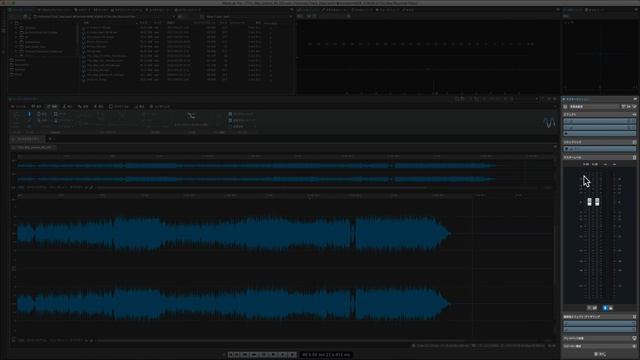Toggle the blue-highlighted button below the level meters
This screenshot has height=360, width=640.
pyautogui.click(x=605, y=308)
